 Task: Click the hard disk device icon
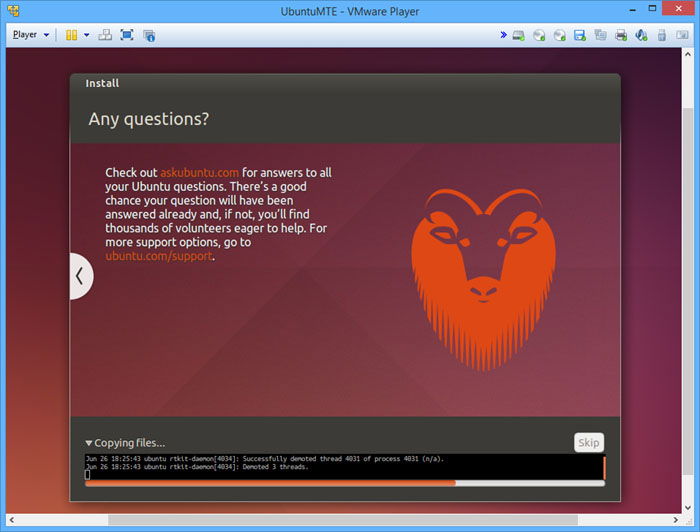pyautogui.click(x=518, y=35)
